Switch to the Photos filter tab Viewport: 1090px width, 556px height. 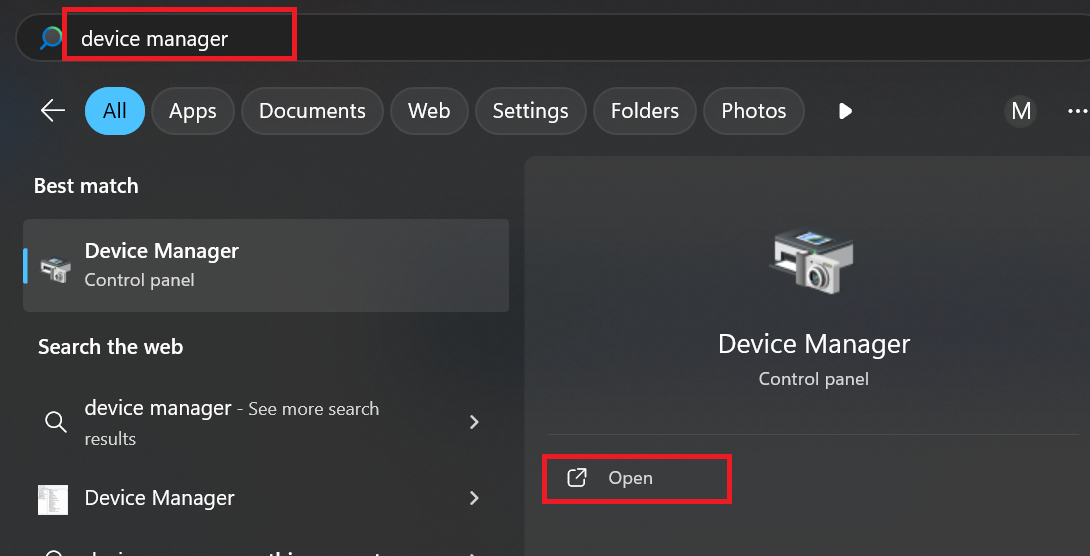[x=754, y=111]
